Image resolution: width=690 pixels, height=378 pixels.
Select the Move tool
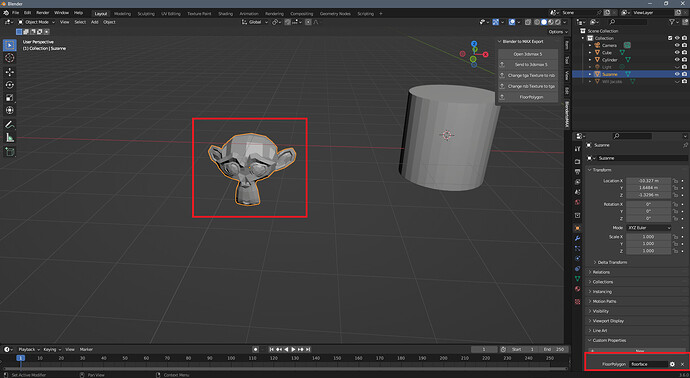(10, 72)
